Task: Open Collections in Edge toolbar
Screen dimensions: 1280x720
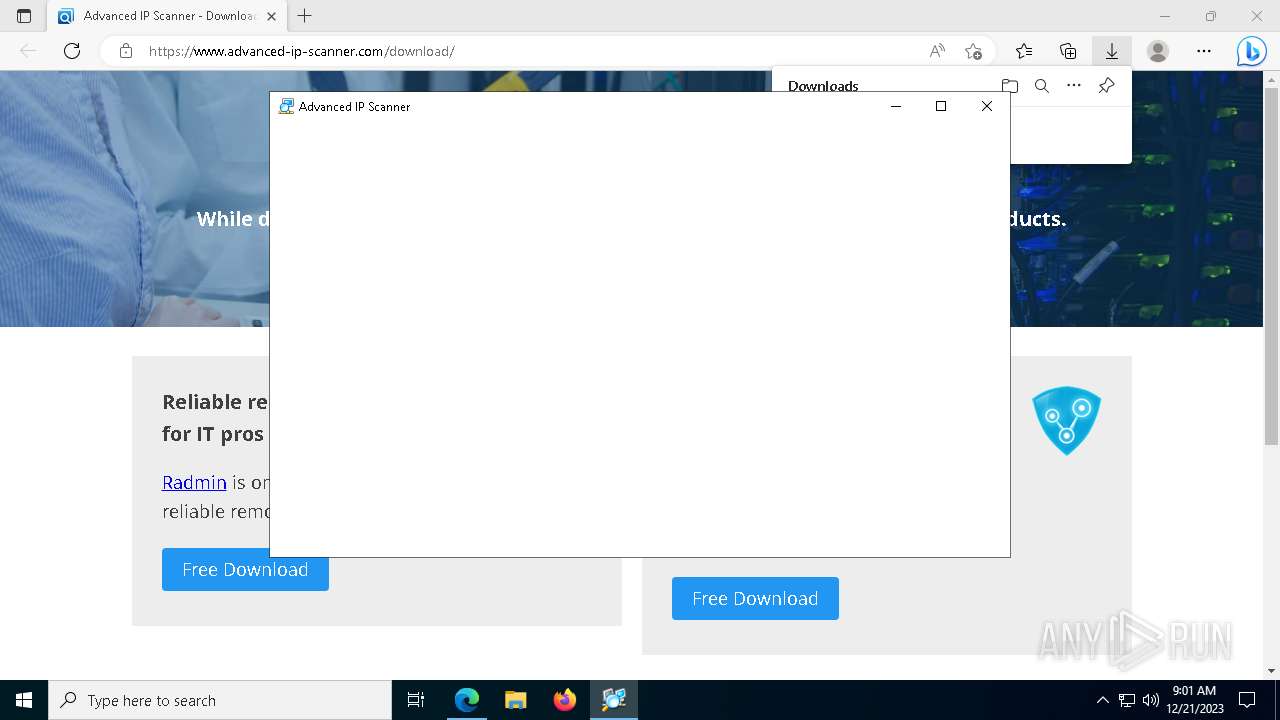Action: (1068, 51)
